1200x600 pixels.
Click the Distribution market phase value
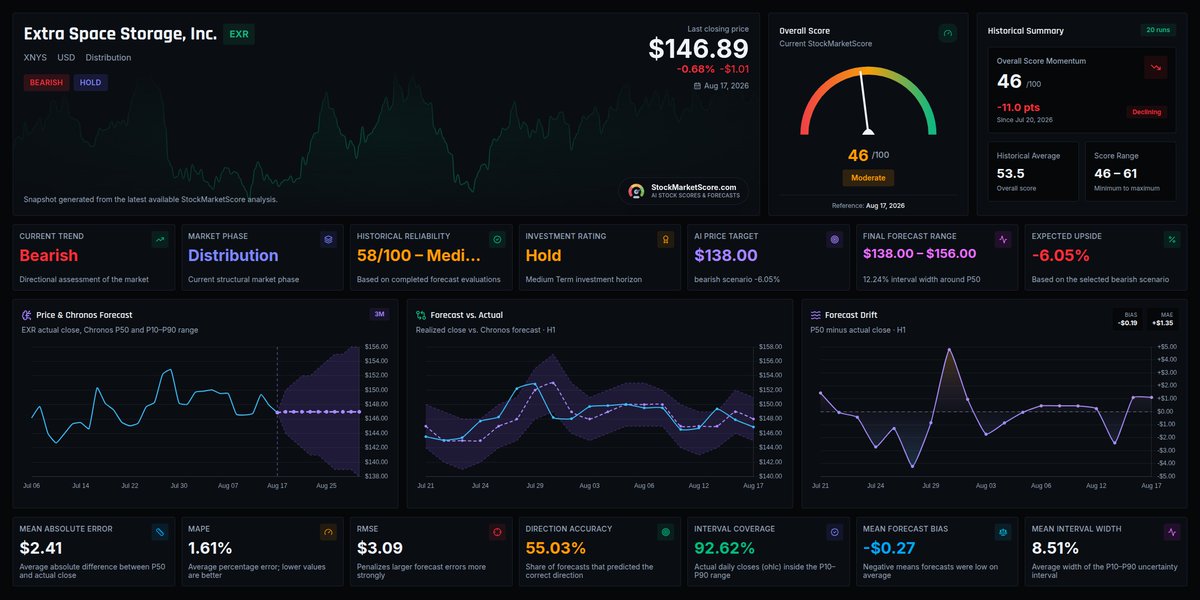(233, 256)
